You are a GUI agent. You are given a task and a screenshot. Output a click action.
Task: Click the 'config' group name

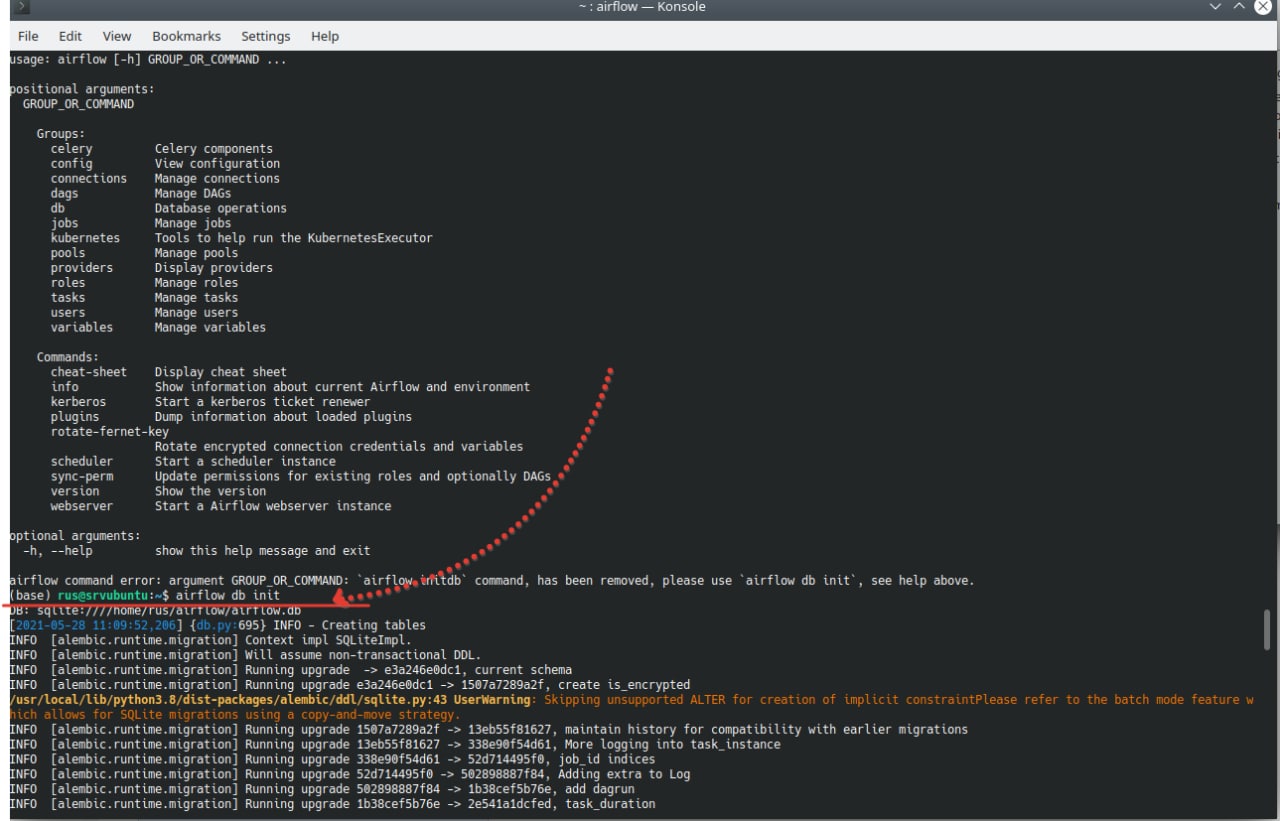pos(71,164)
